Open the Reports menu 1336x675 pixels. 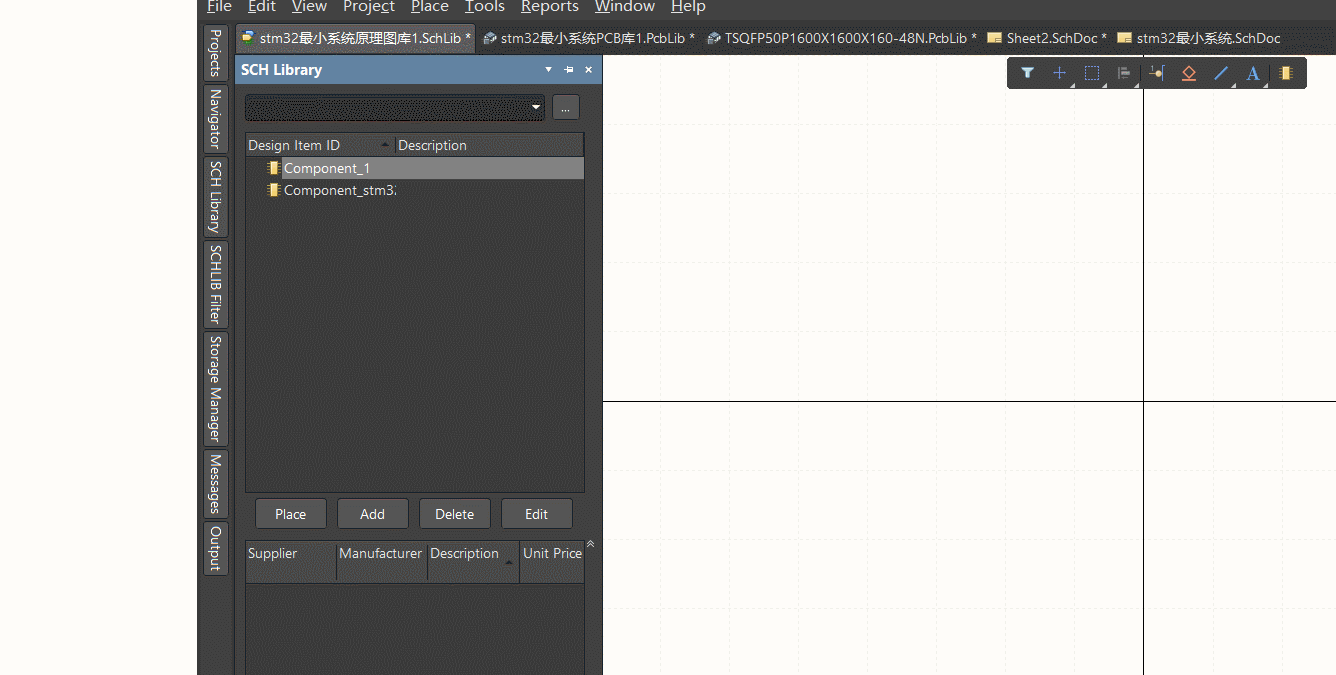pyautogui.click(x=550, y=7)
